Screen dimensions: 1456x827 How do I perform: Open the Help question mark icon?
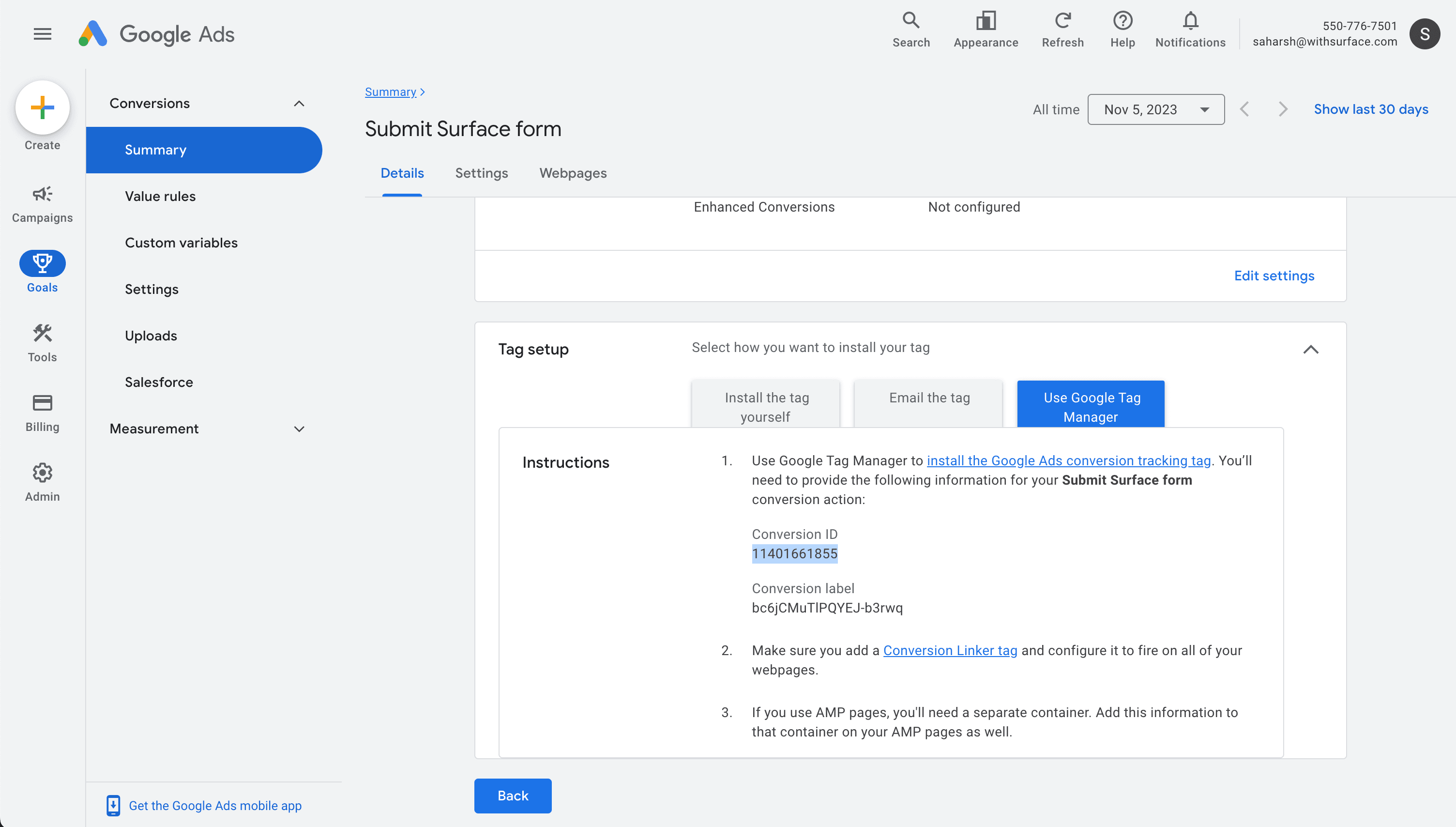[x=1122, y=20]
